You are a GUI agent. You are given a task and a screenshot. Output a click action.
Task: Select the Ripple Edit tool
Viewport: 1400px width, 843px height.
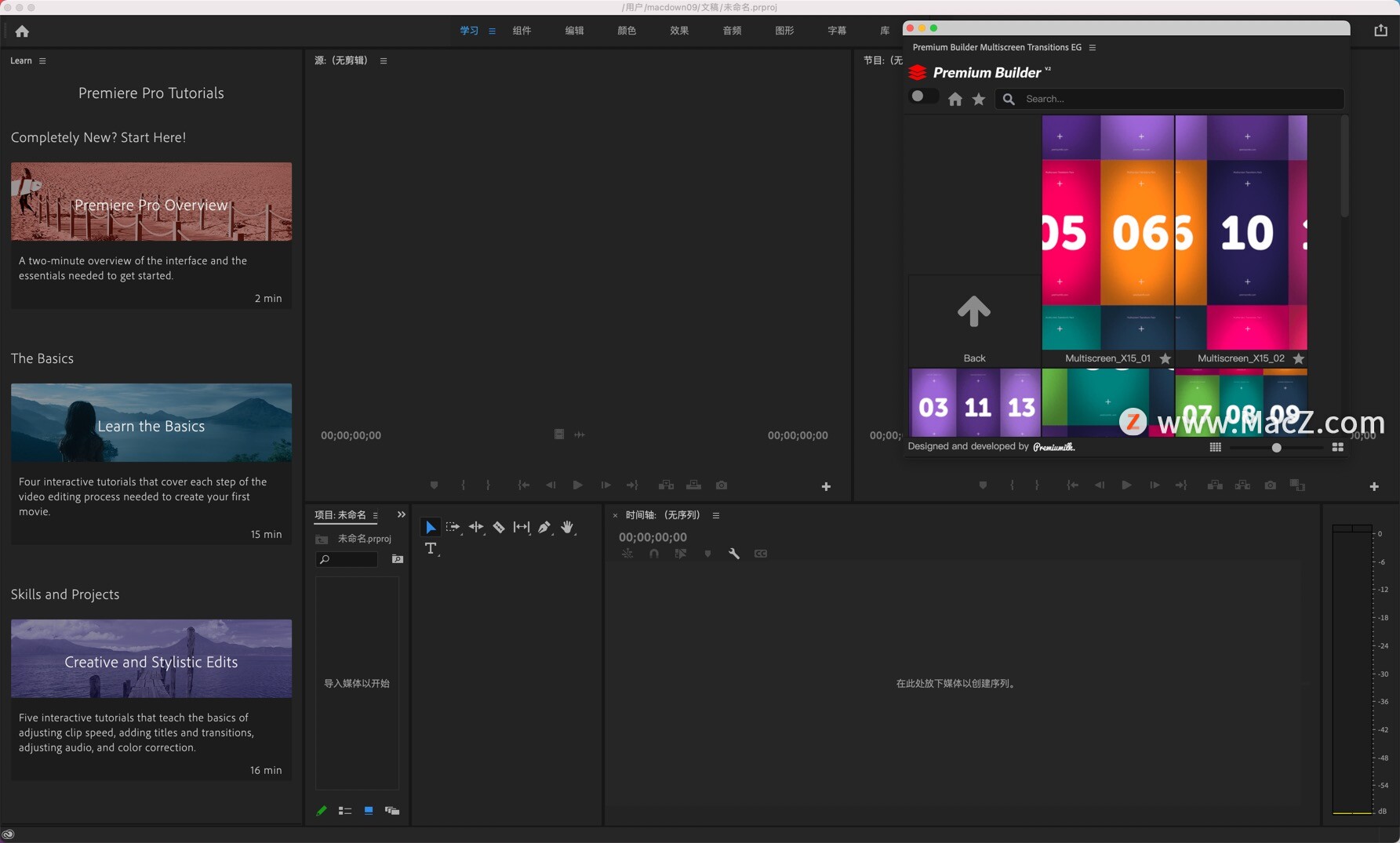click(x=475, y=527)
